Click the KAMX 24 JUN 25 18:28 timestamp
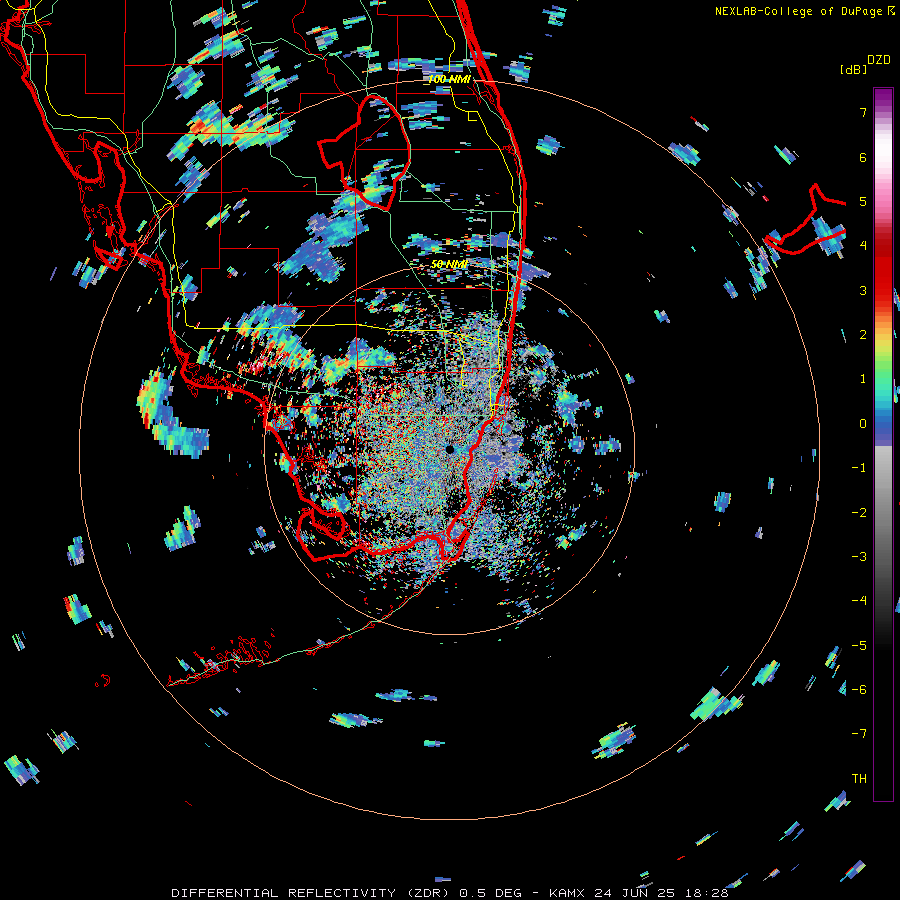The width and height of the screenshot is (900, 900). 639,893
